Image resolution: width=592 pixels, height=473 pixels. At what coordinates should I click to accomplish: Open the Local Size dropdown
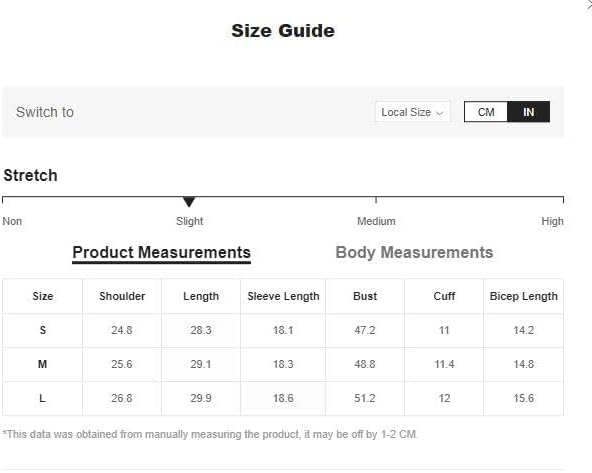tap(413, 112)
